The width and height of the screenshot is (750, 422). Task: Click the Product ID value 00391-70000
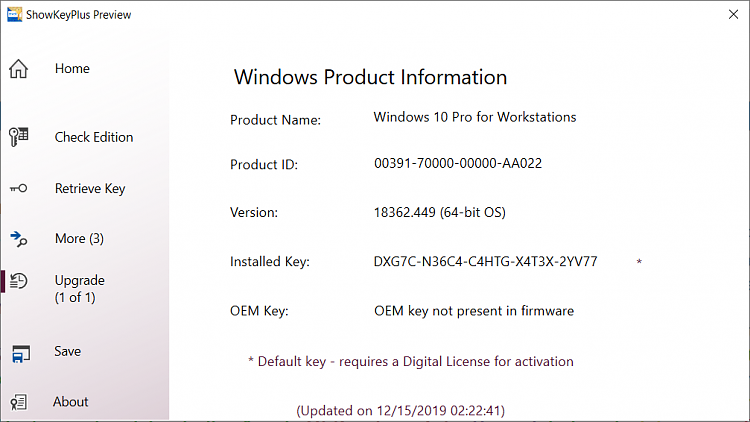458,163
